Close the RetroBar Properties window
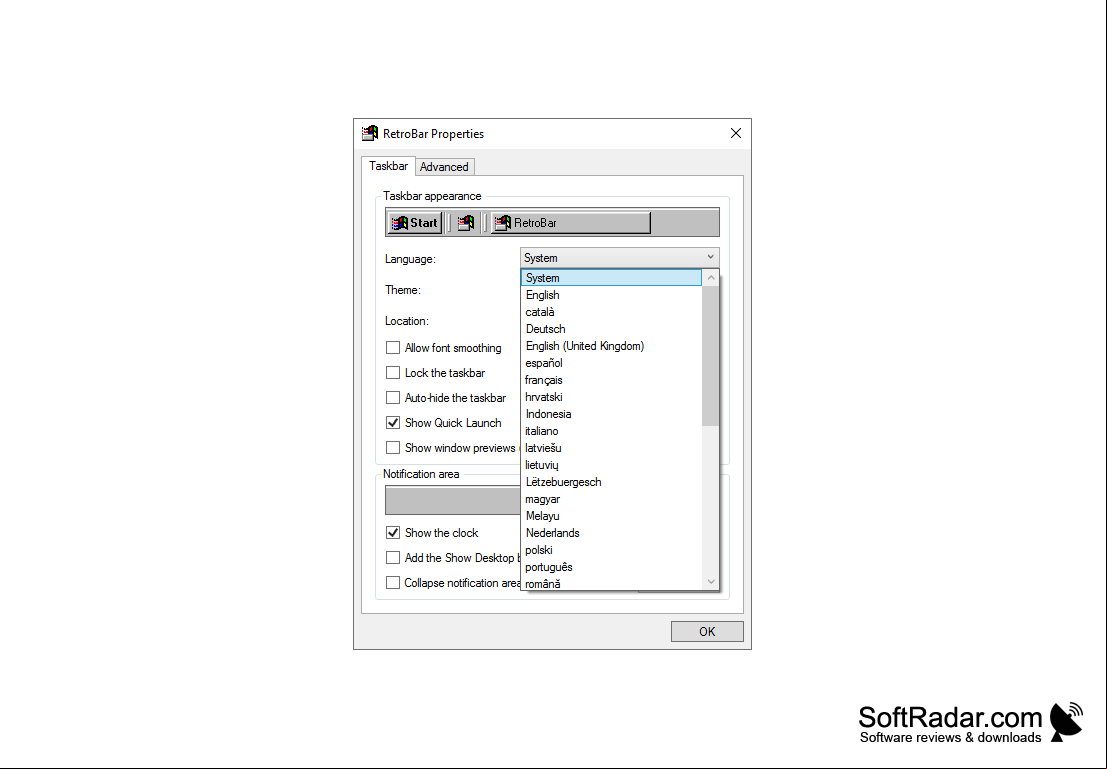Screen dimensions: 1107x769 coord(736,133)
